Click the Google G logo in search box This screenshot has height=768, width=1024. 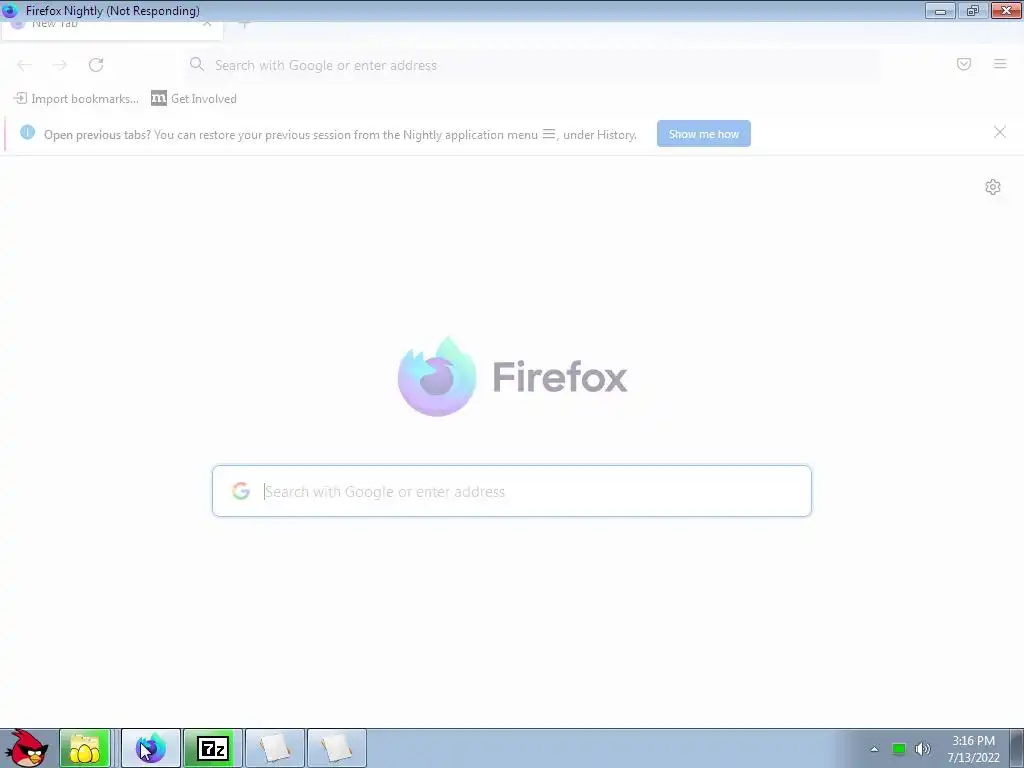(x=241, y=491)
